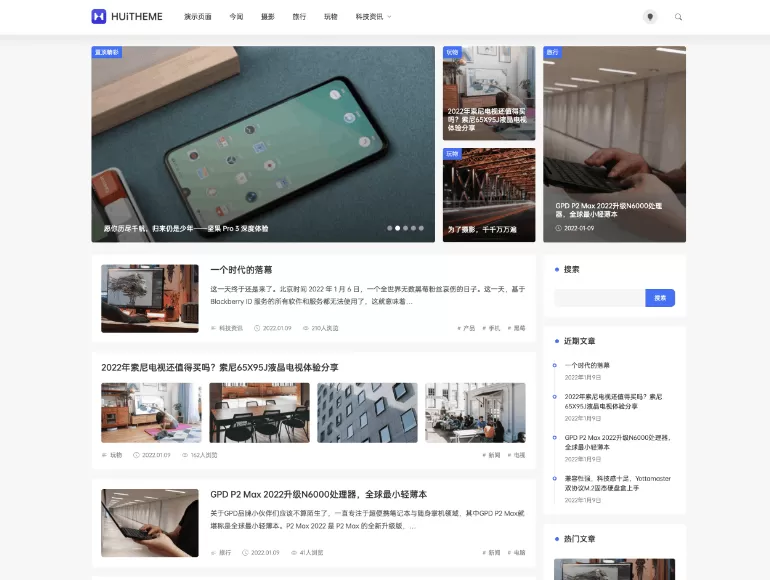Select the second carousel dot indicator
Screen dimensions: 770x580
(x=398, y=228)
